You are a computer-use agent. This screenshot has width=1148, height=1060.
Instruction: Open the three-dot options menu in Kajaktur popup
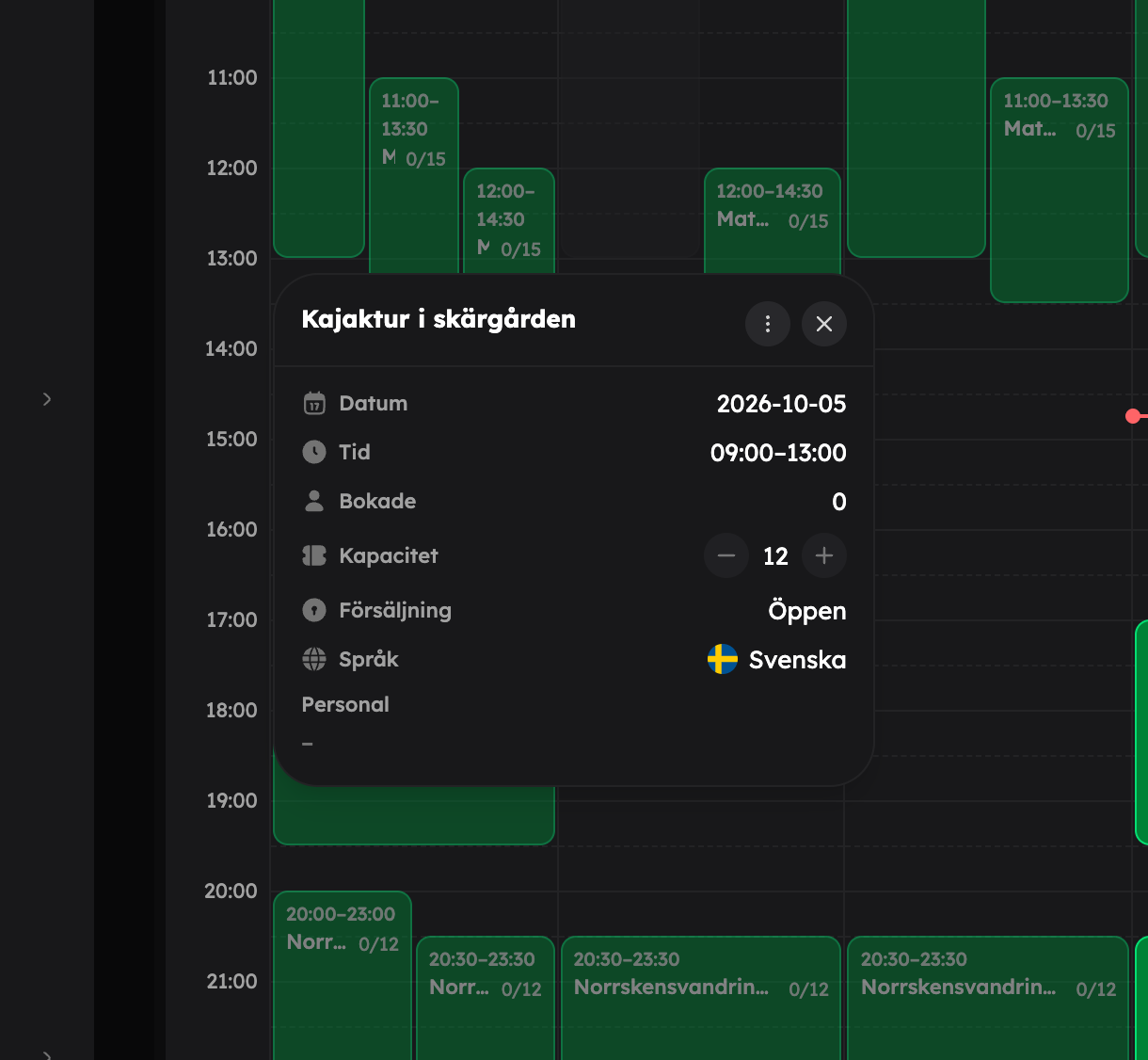(x=768, y=324)
